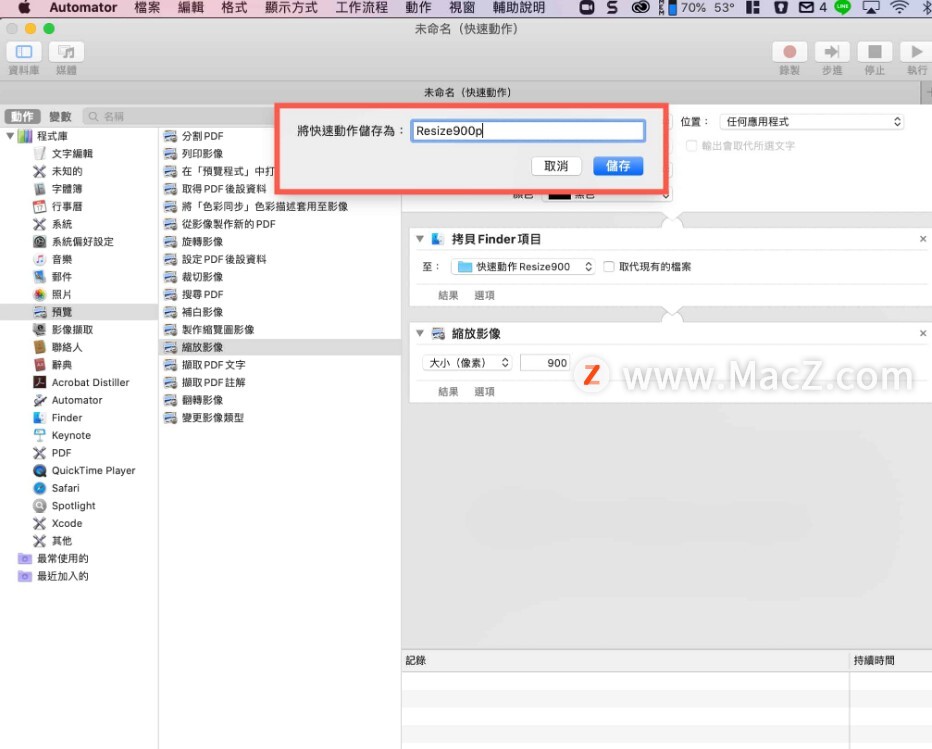Open the destination folder 快速動作 Resize900 dropdown
Image resolution: width=932 pixels, height=749 pixels.
523,266
